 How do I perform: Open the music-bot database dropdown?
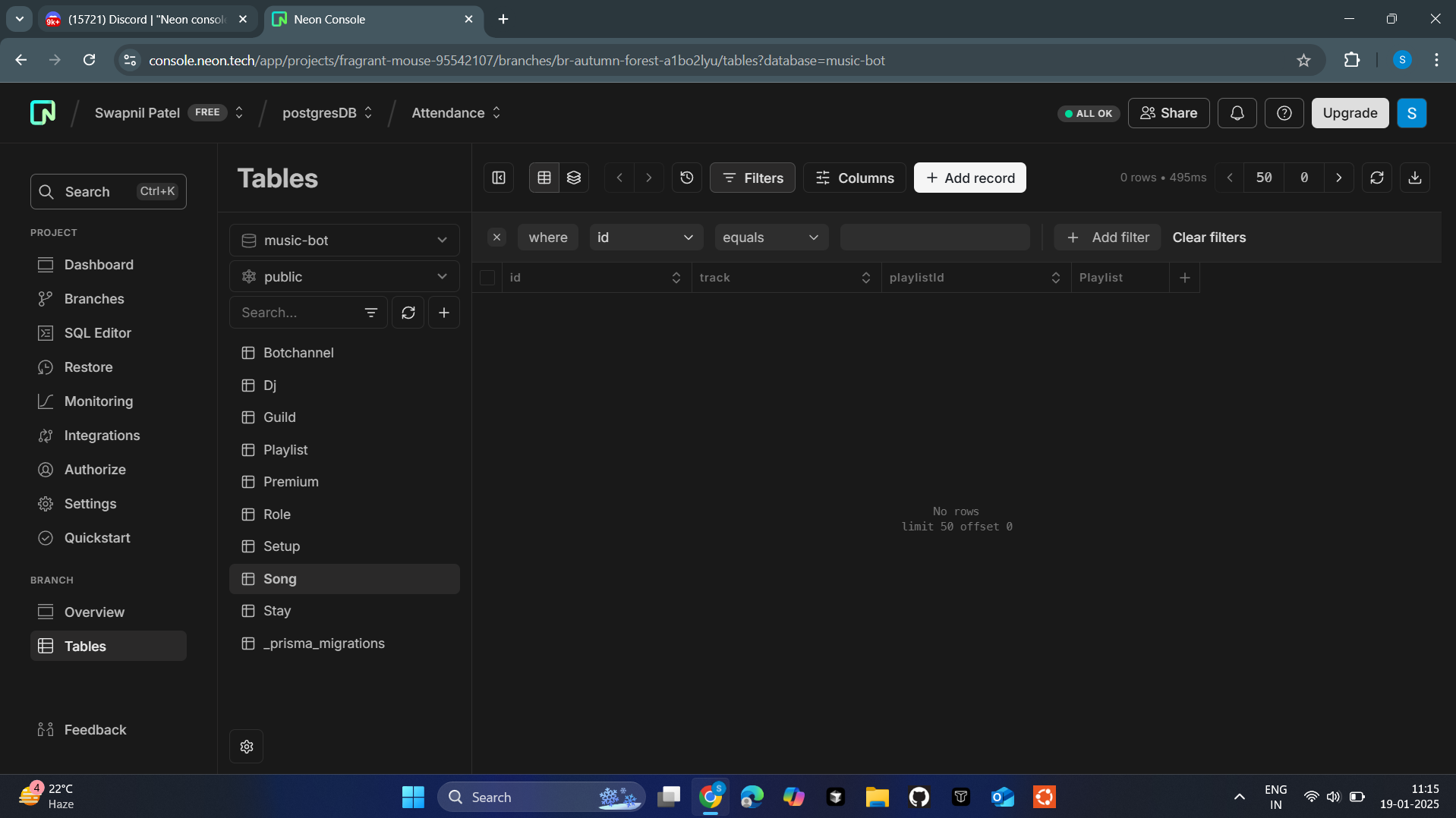coord(345,241)
